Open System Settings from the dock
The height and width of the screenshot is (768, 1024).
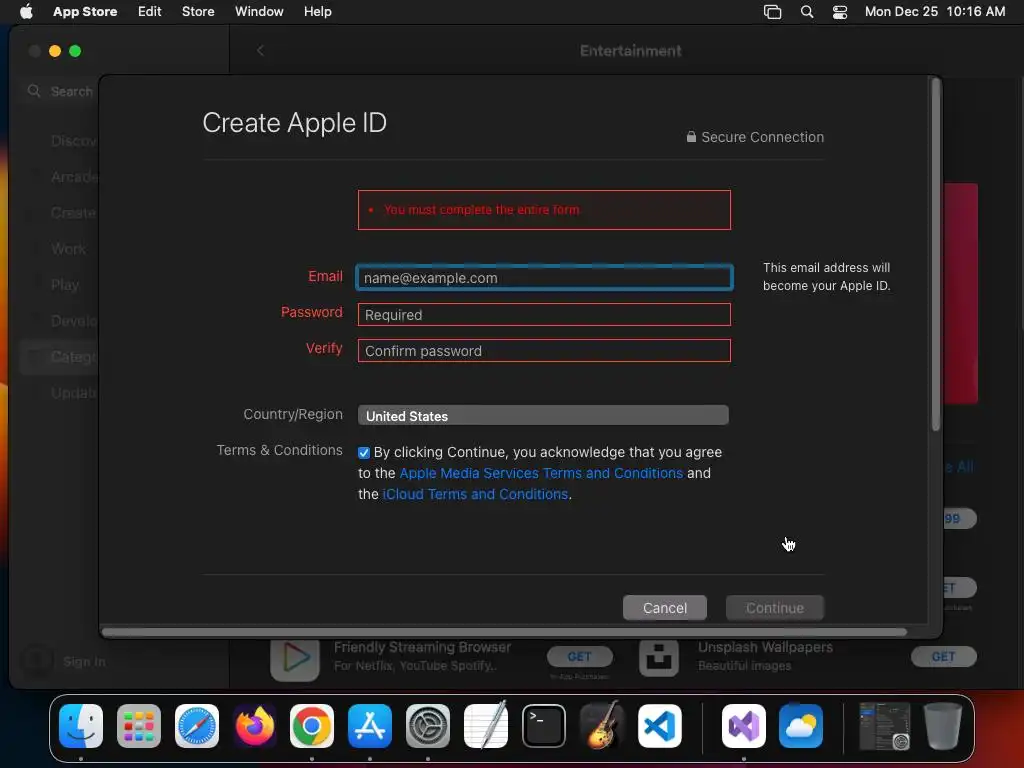coord(428,726)
